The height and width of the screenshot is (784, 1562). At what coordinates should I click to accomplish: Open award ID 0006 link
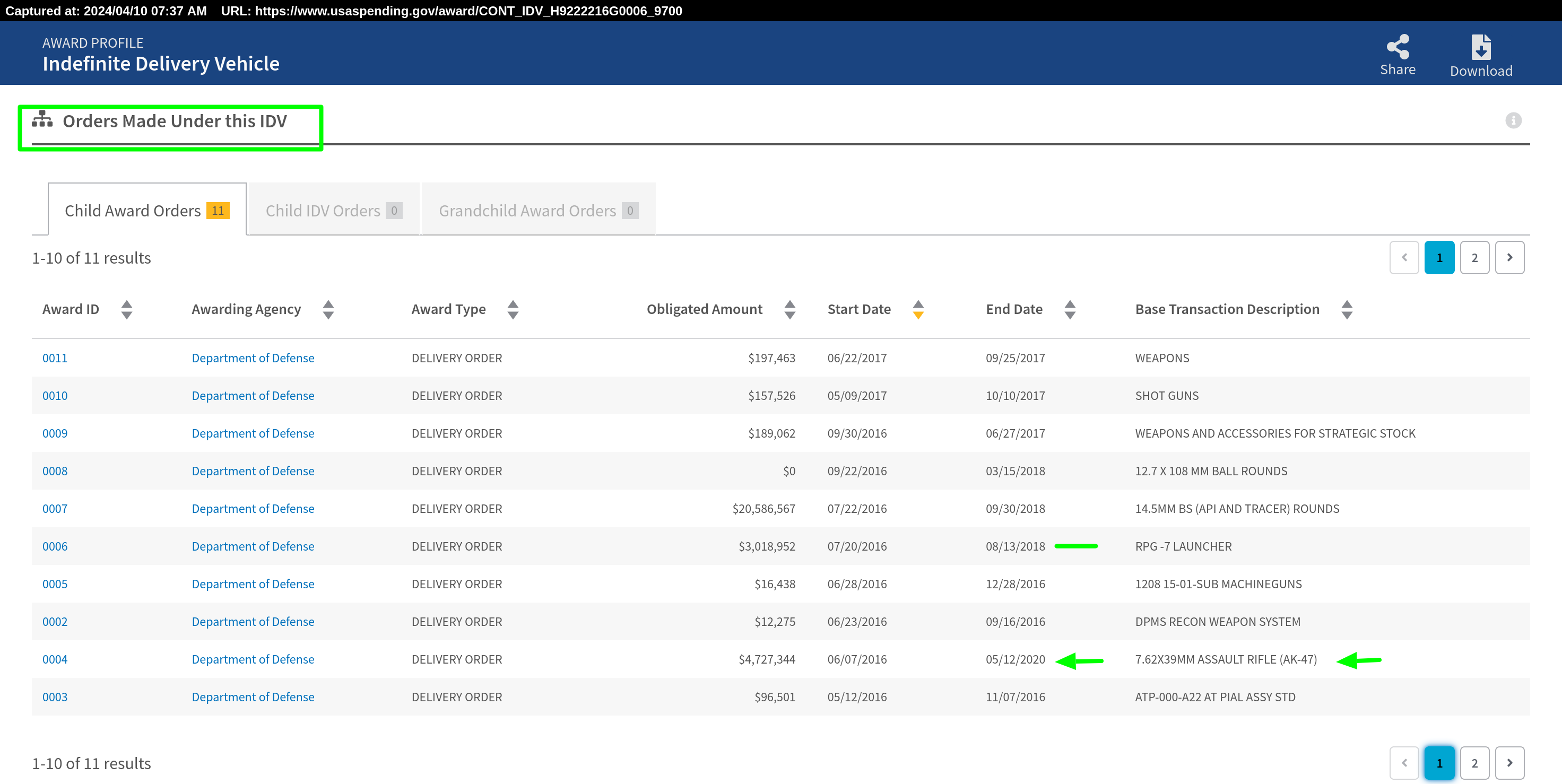coord(55,546)
